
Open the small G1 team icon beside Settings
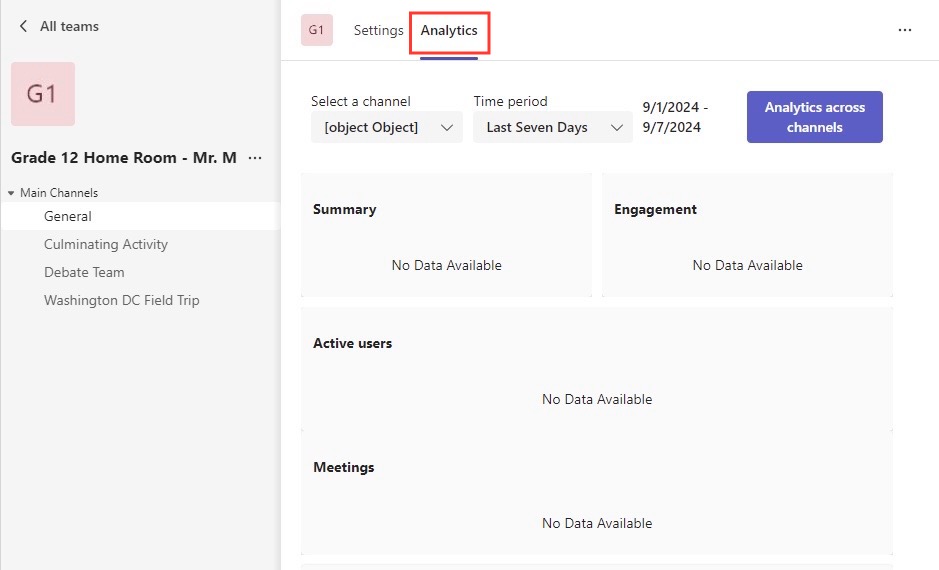pyautogui.click(x=317, y=30)
